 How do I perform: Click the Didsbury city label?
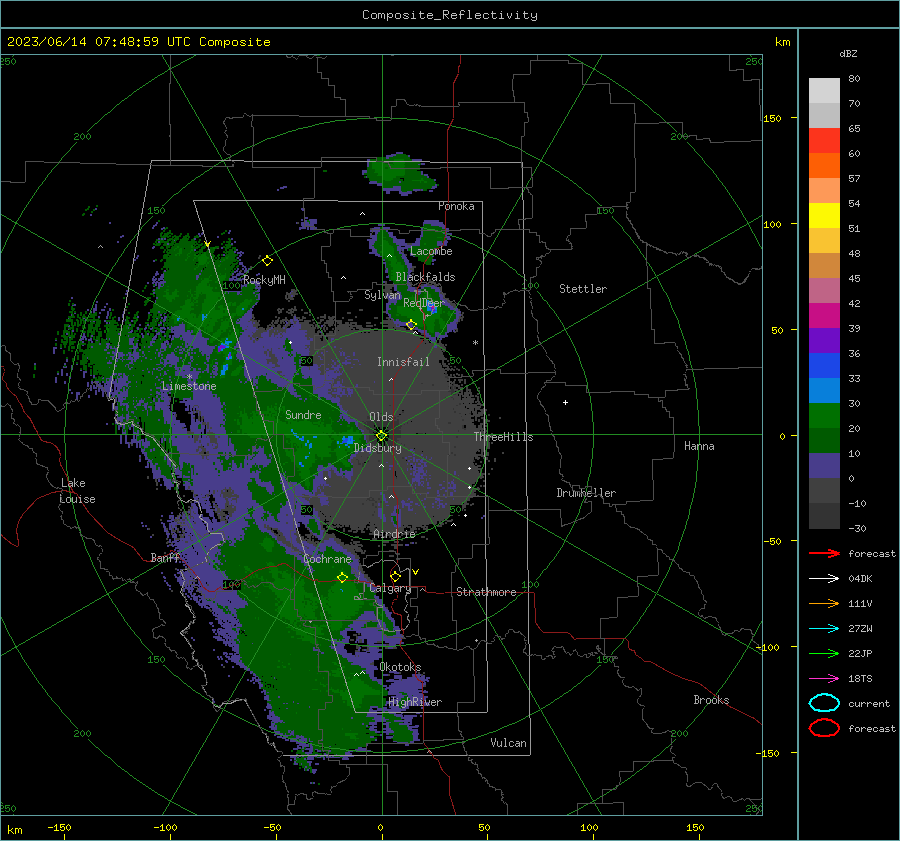click(x=378, y=448)
